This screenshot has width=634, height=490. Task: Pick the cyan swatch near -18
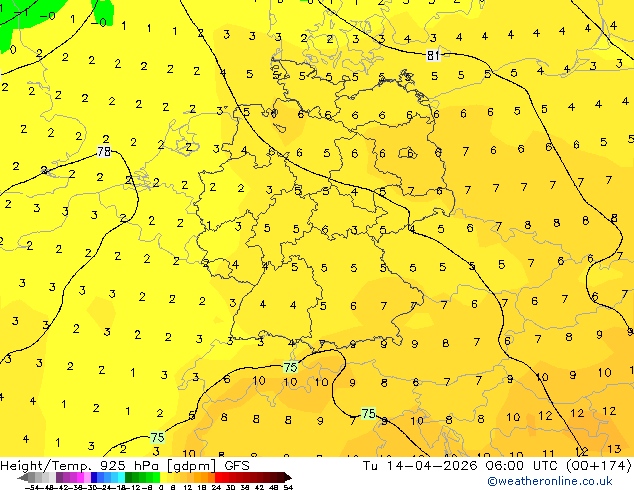(121, 478)
